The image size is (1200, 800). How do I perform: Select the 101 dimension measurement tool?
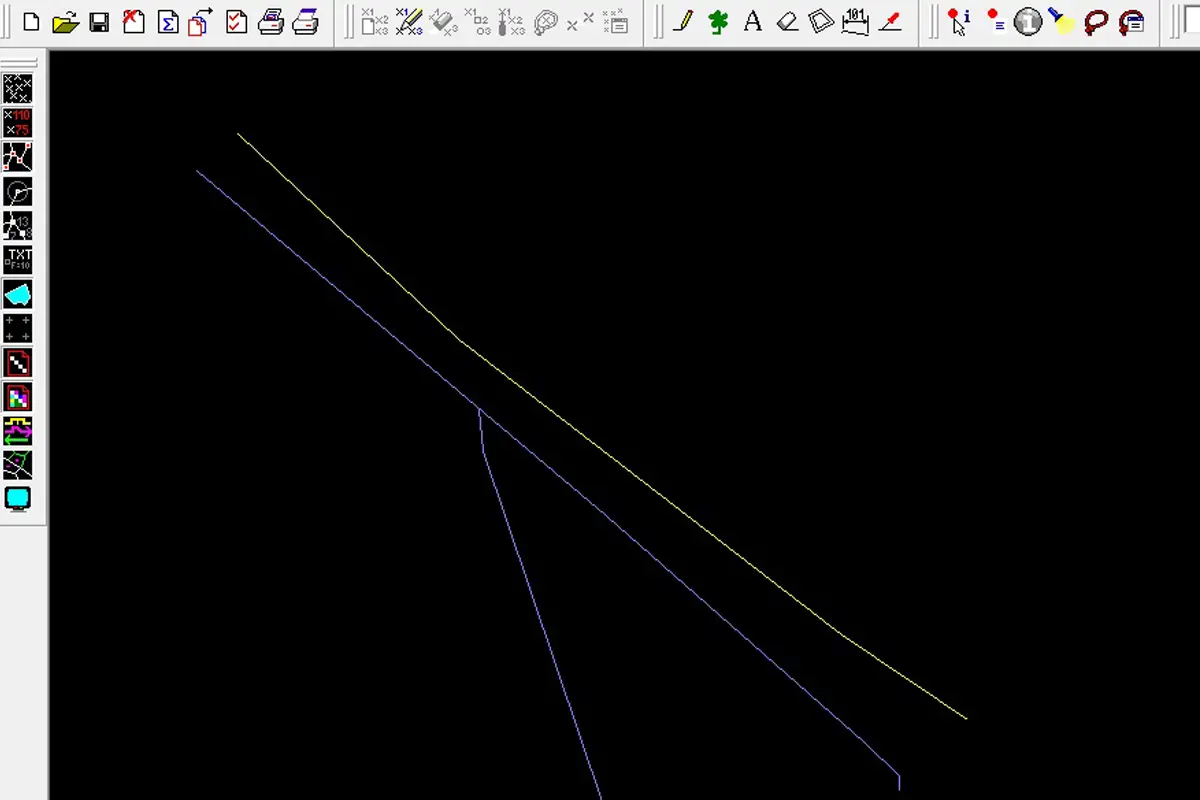coord(855,21)
